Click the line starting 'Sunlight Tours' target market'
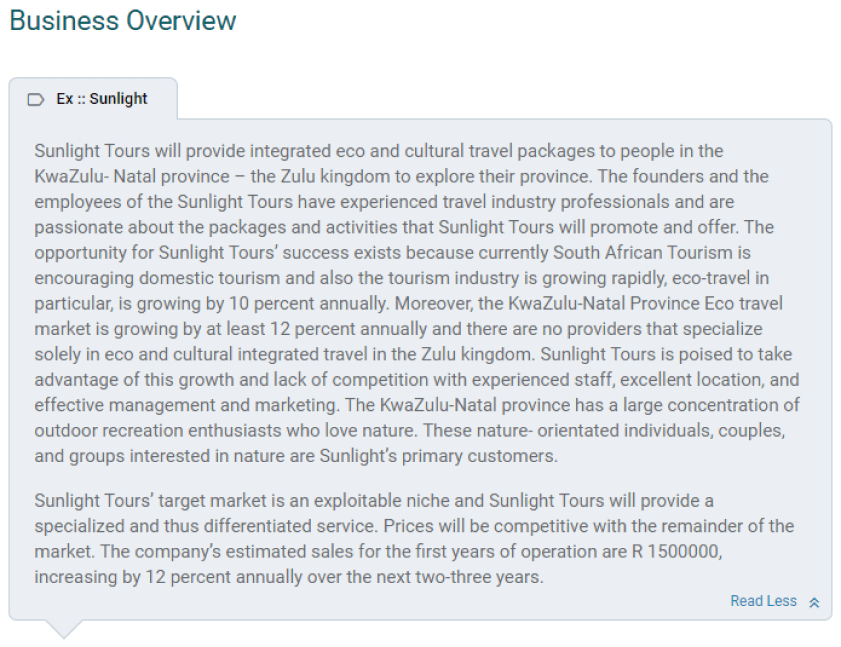841x647 pixels. [374, 500]
